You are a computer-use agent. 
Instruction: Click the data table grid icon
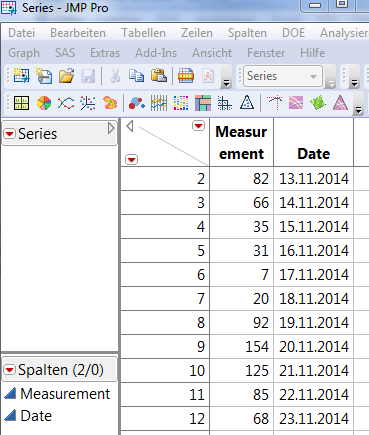tap(186, 76)
